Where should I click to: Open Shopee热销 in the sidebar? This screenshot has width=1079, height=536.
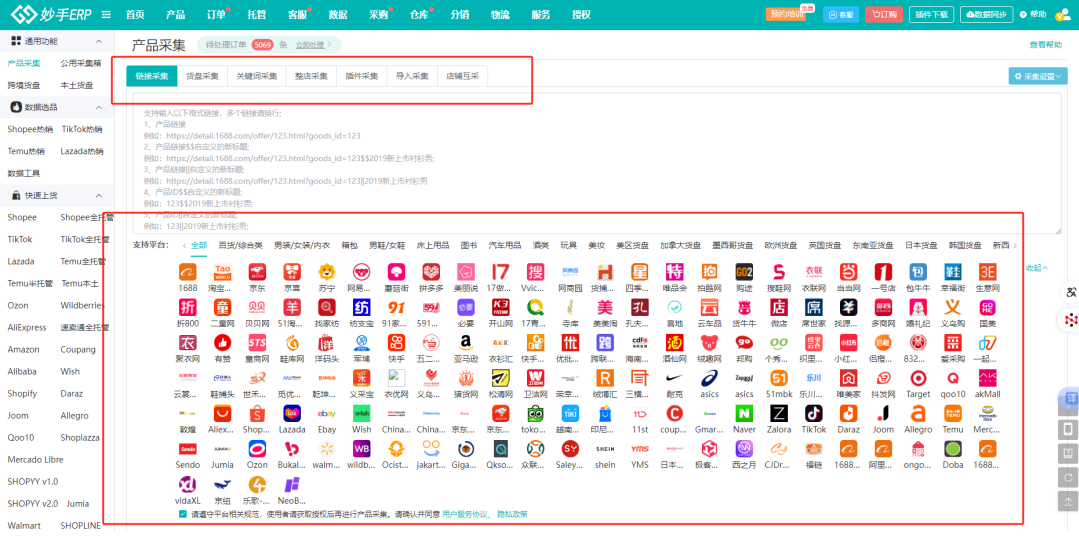pos(30,129)
